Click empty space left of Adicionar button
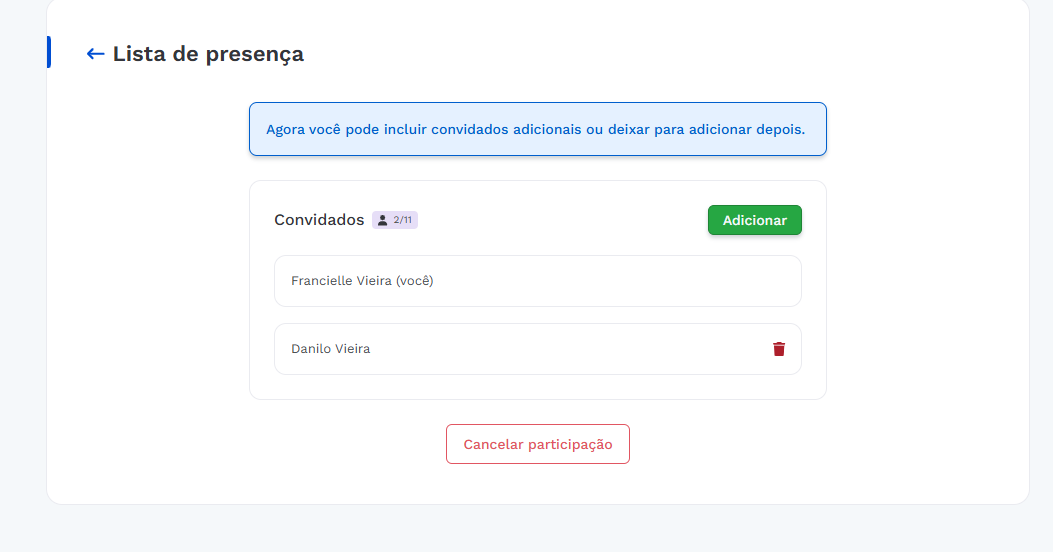 pos(560,220)
